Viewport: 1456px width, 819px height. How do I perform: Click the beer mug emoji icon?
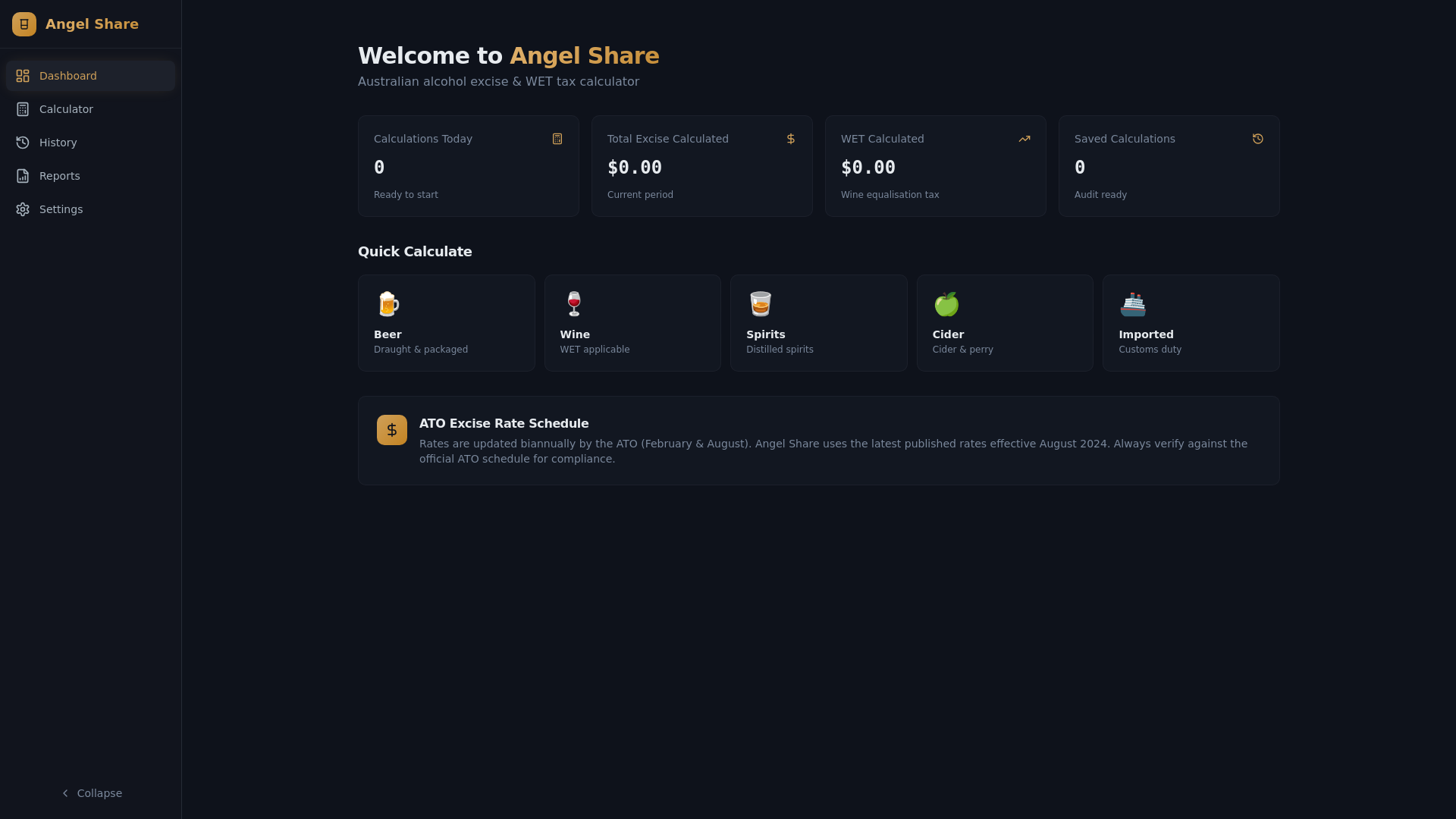(388, 304)
